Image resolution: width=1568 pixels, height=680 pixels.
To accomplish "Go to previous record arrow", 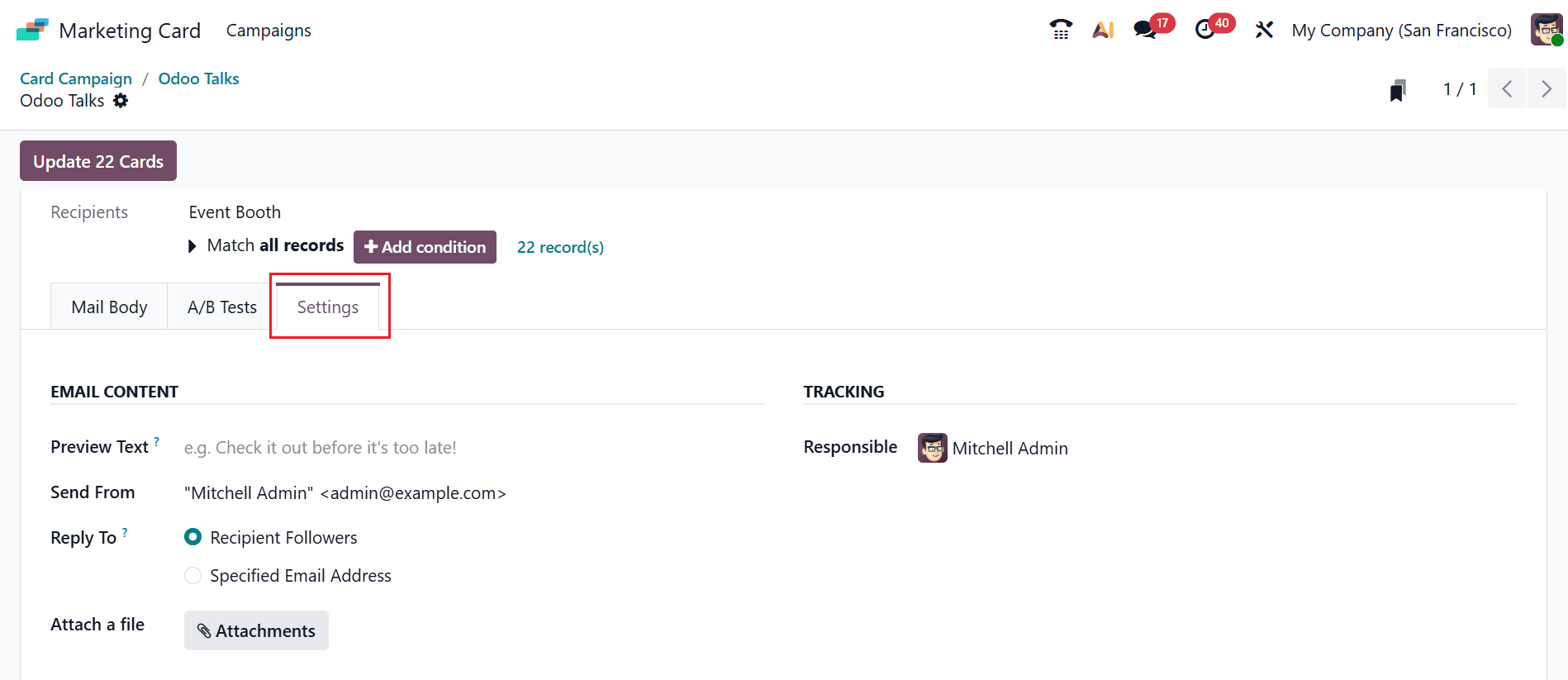I will [x=1508, y=89].
